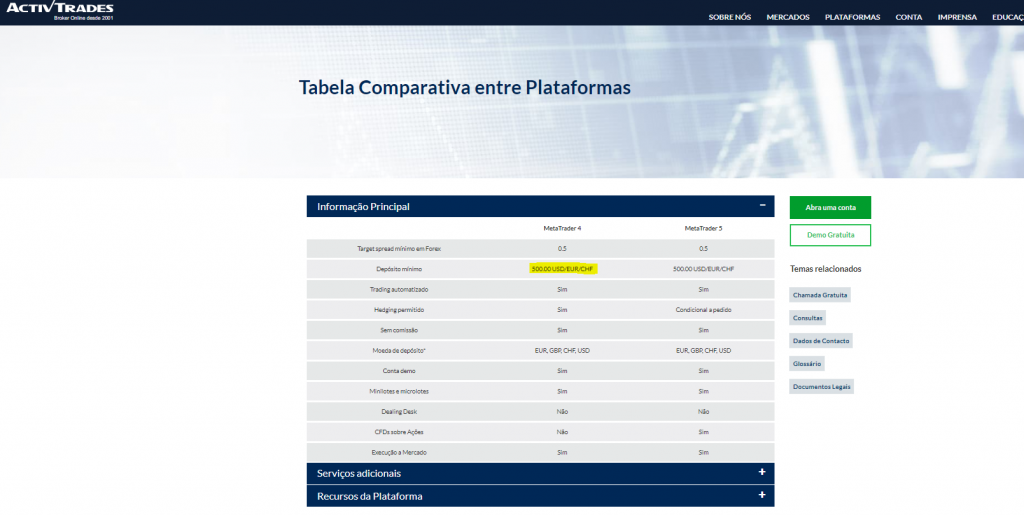
Task: Open the IMPRENSA menu
Action: point(957,18)
